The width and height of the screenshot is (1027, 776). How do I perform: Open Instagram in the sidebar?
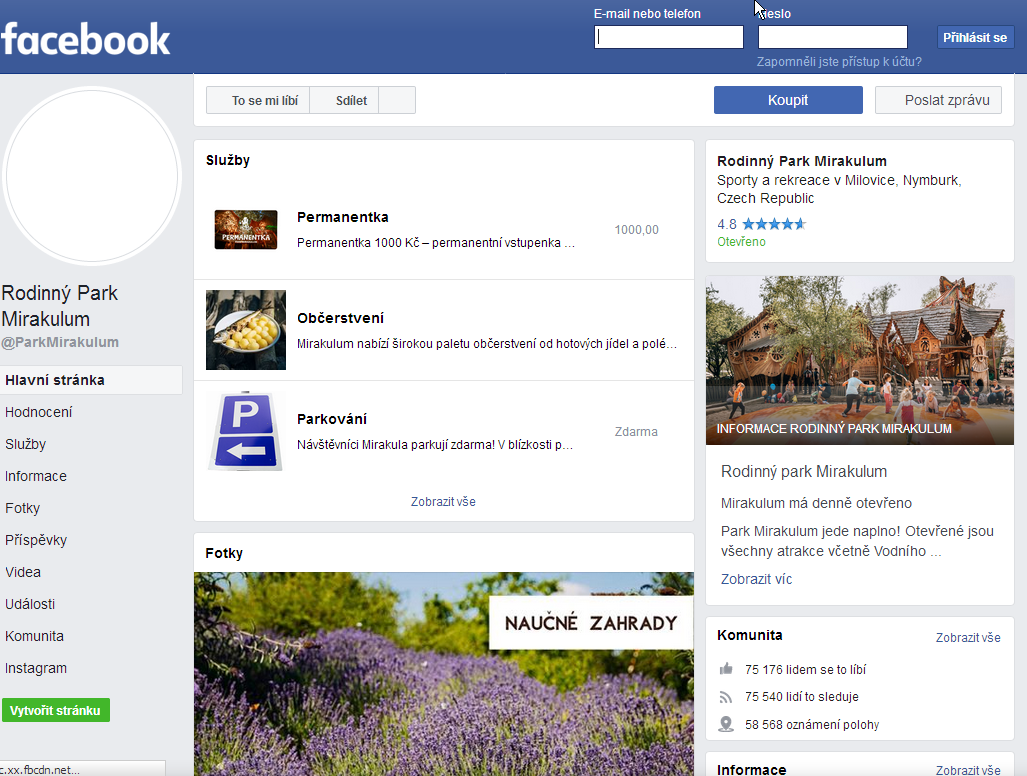(x=36, y=669)
